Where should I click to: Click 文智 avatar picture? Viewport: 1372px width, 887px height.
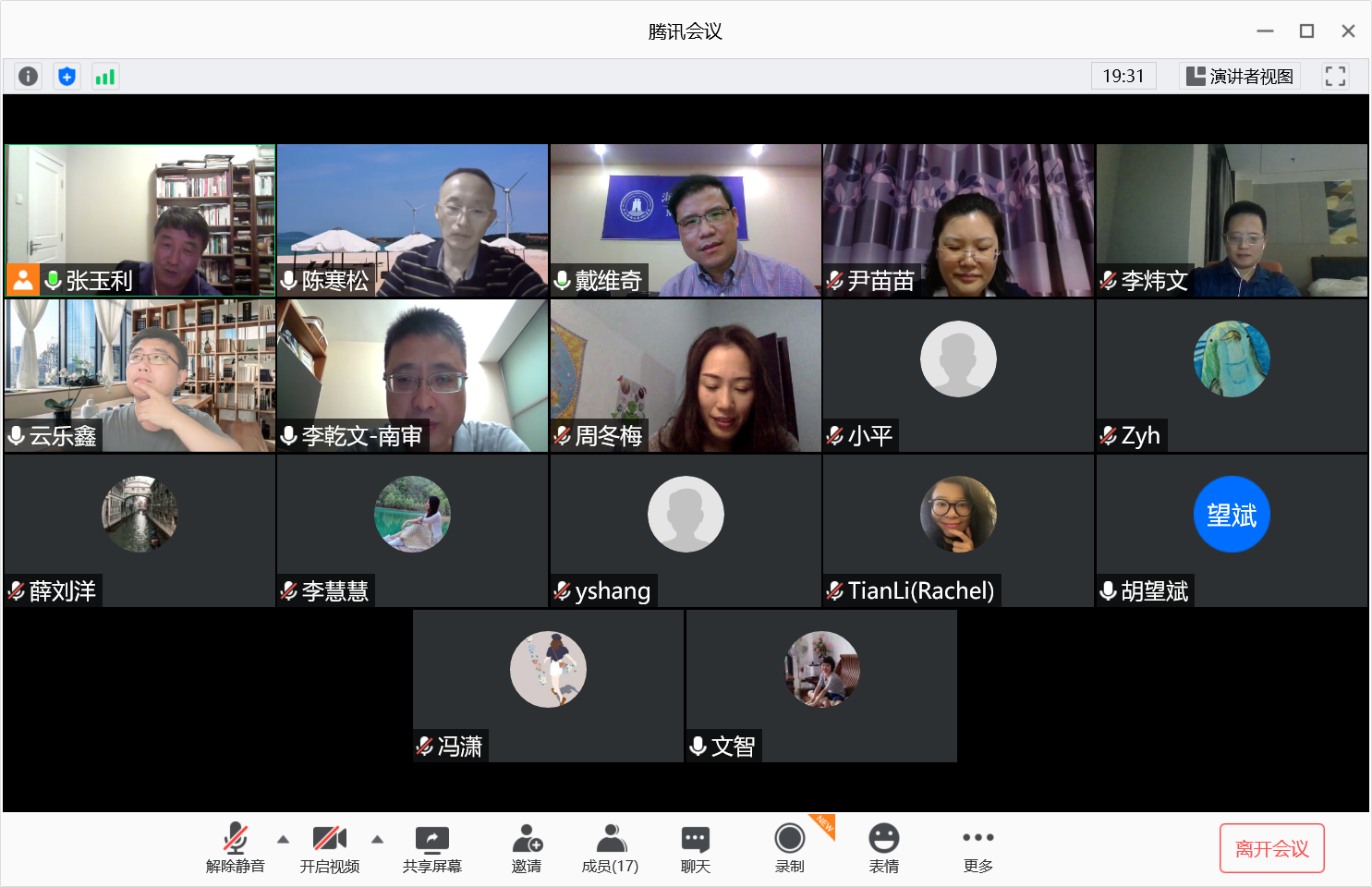(x=821, y=669)
